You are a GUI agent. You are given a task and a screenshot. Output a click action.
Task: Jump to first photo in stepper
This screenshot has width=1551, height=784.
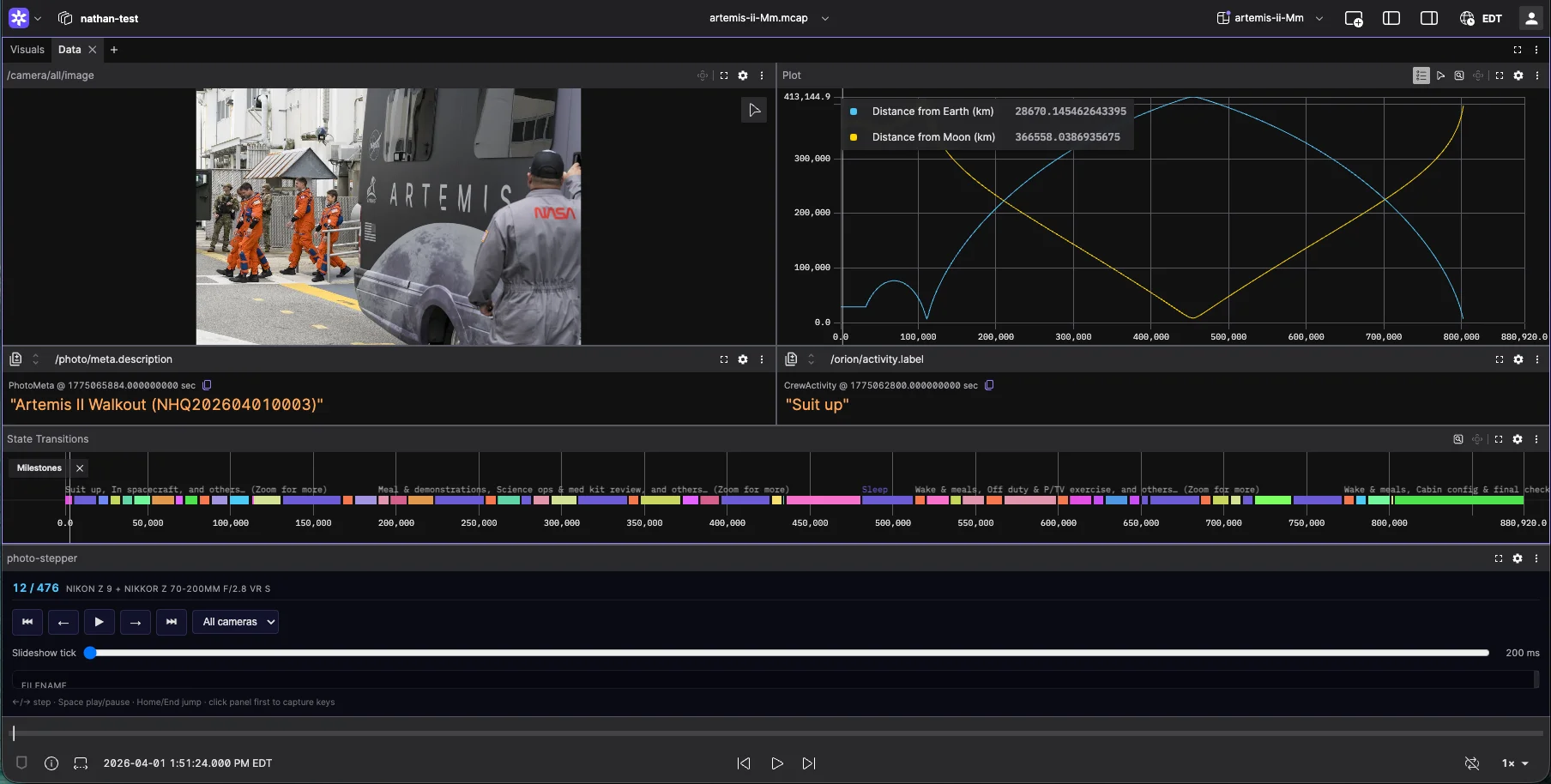pos(27,622)
